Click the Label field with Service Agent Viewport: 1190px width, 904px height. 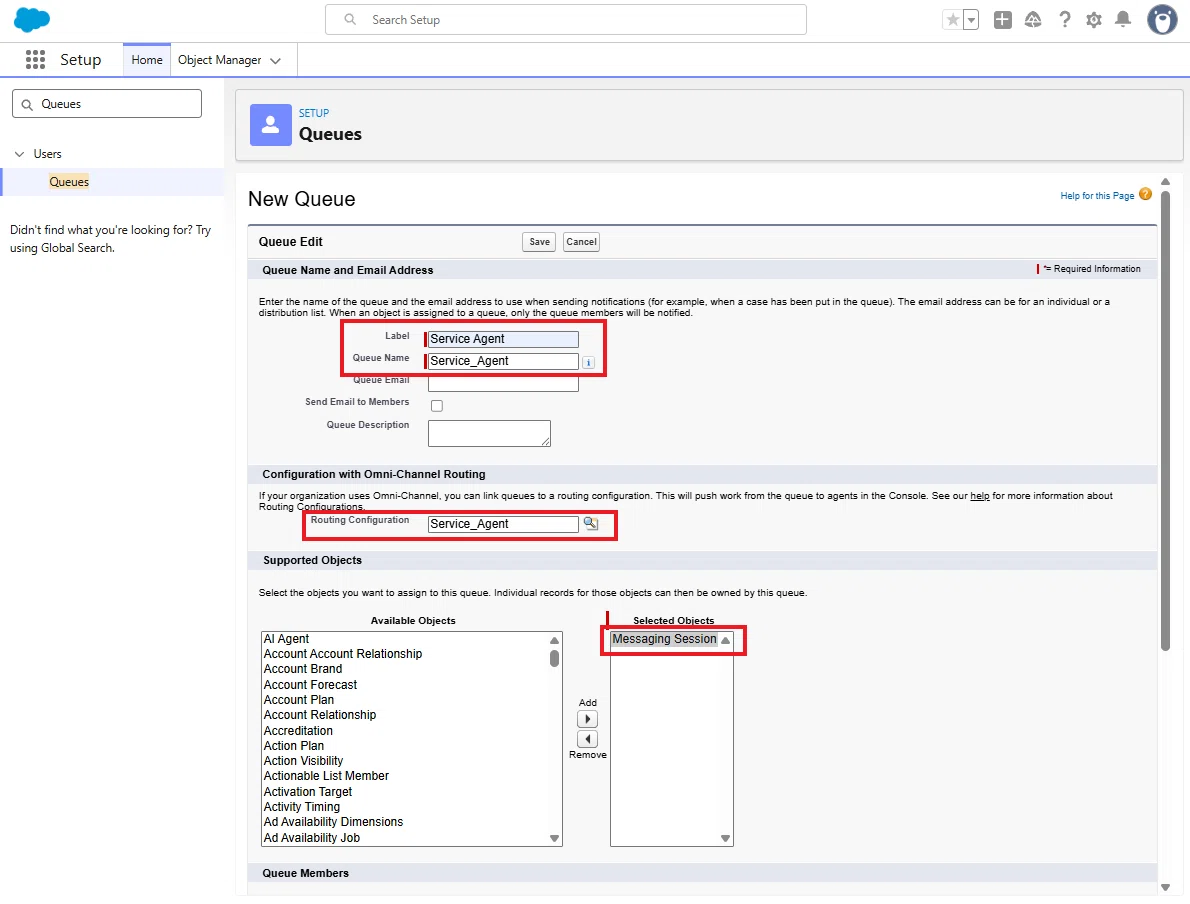pyautogui.click(x=503, y=339)
